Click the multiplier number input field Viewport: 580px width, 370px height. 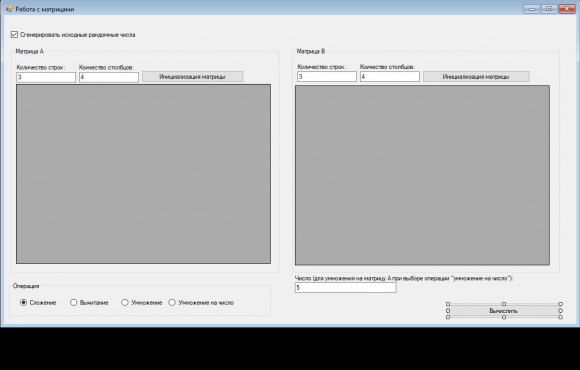pyautogui.click(x=345, y=287)
